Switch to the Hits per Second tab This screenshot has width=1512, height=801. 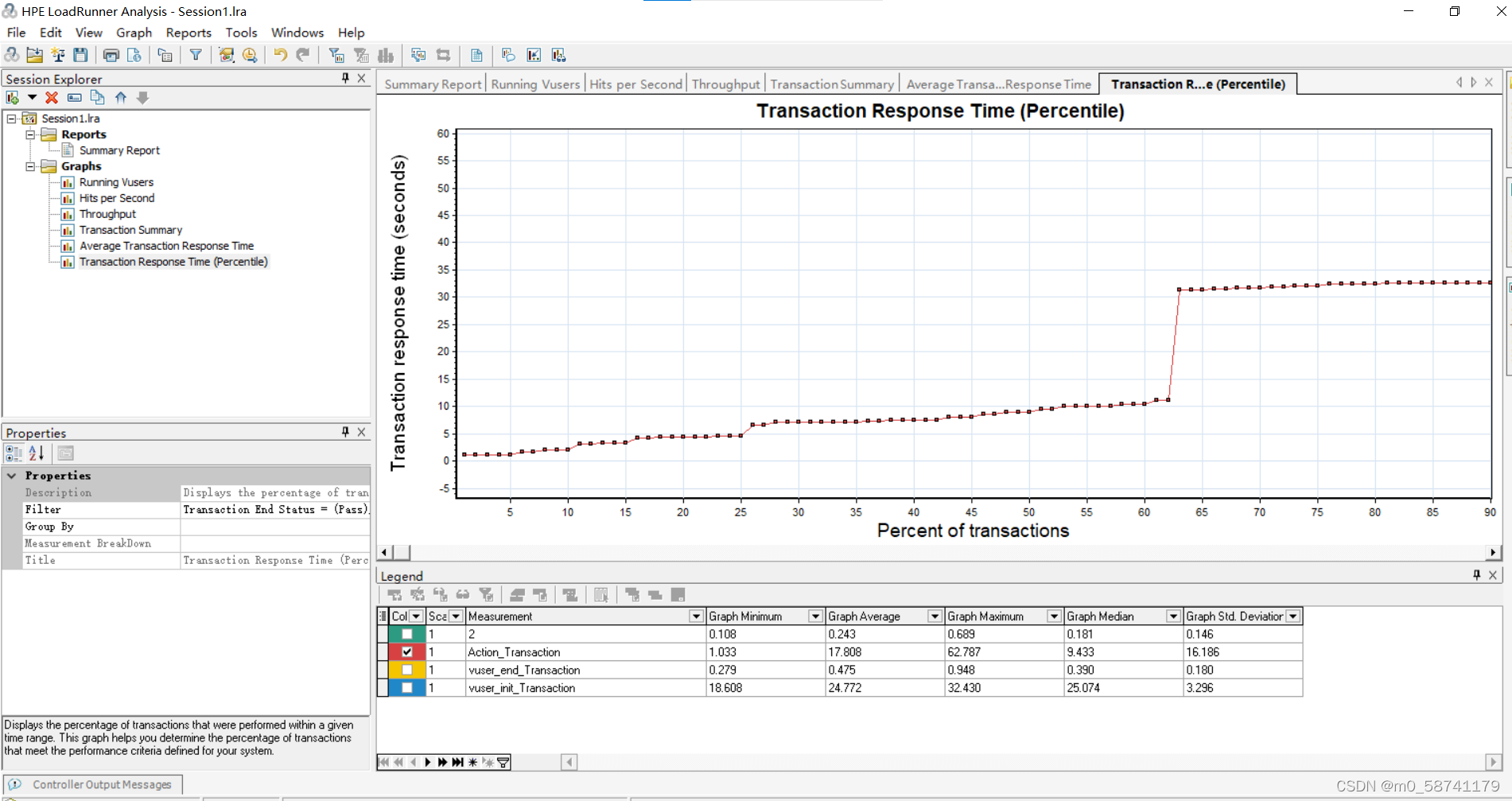636,84
